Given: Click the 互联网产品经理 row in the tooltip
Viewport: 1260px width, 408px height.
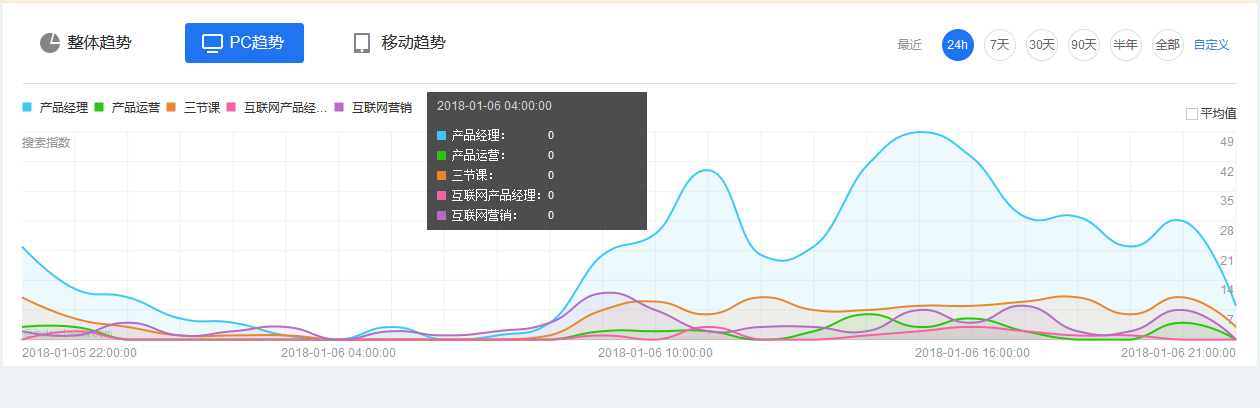Looking at the screenshot, I should click(x=496, y=195).
